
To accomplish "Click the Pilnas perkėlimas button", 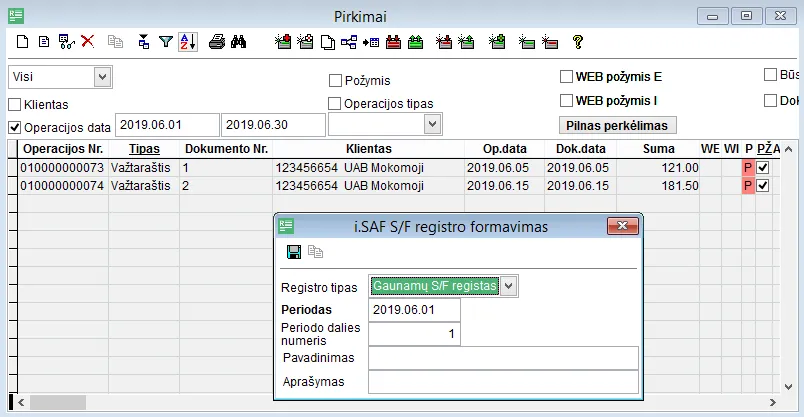I will [617, 126].
